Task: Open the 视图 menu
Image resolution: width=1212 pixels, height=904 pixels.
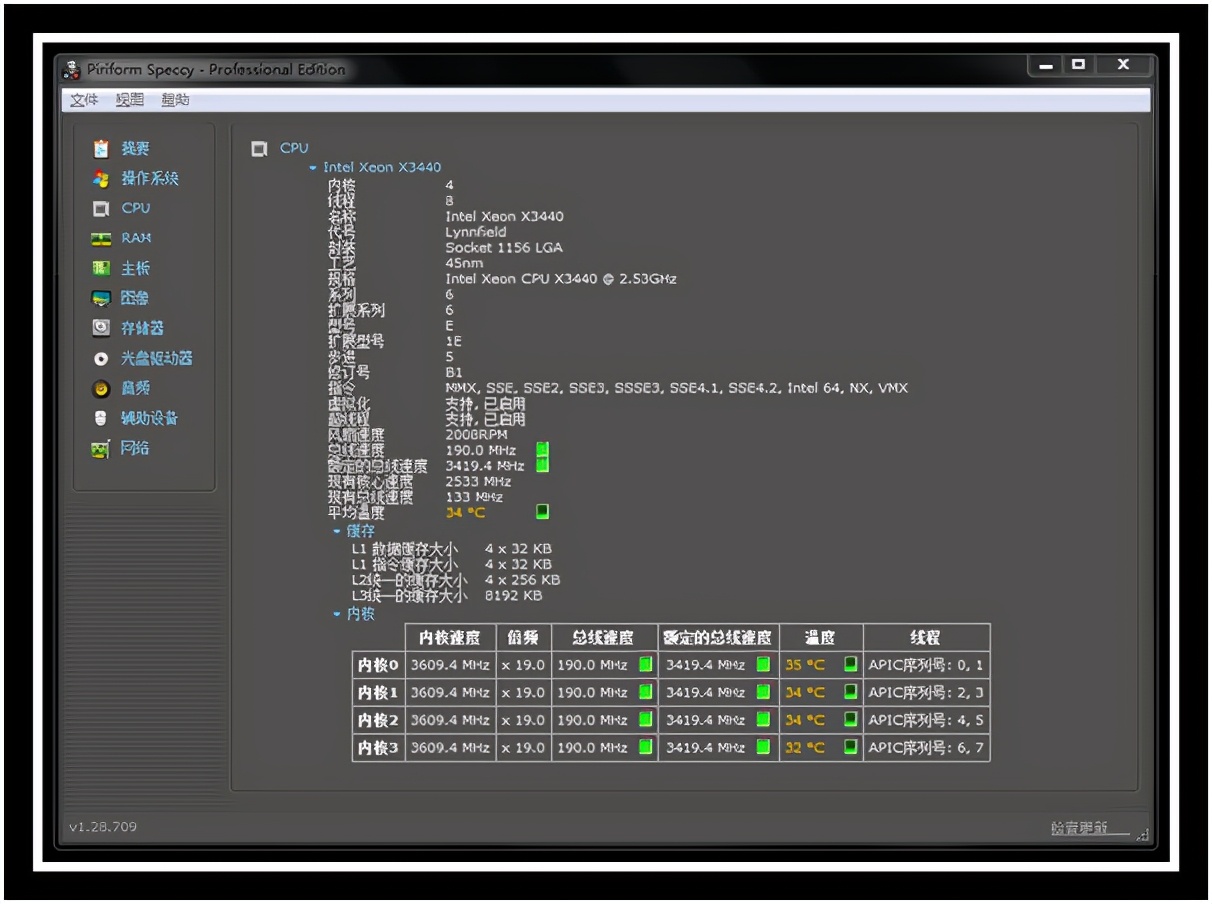Action: pyautogui.click(x=129, y=100)
